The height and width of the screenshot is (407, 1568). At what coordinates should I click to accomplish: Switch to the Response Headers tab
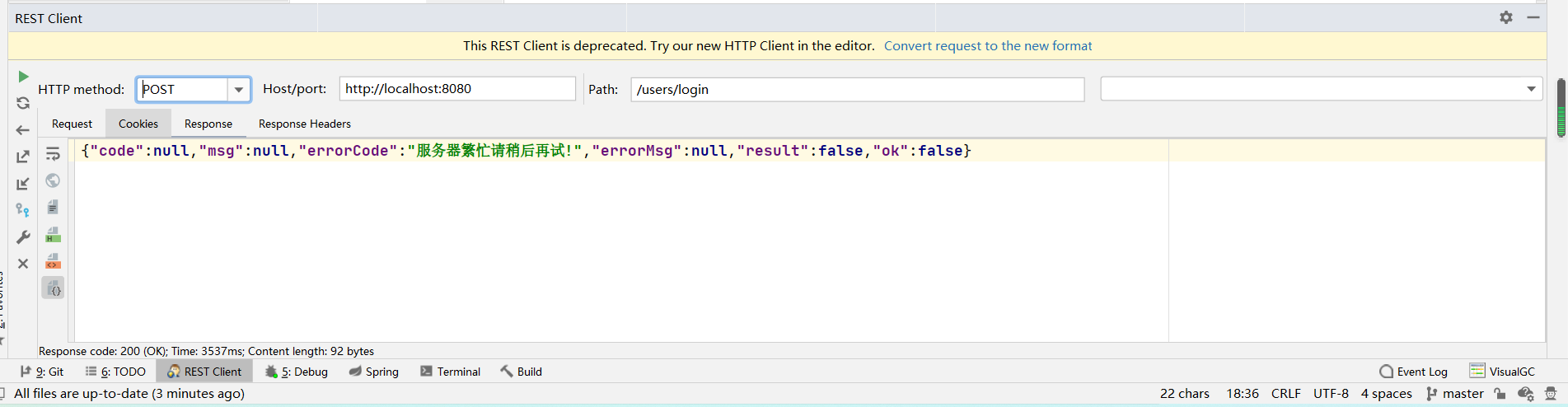click(304, 124)
